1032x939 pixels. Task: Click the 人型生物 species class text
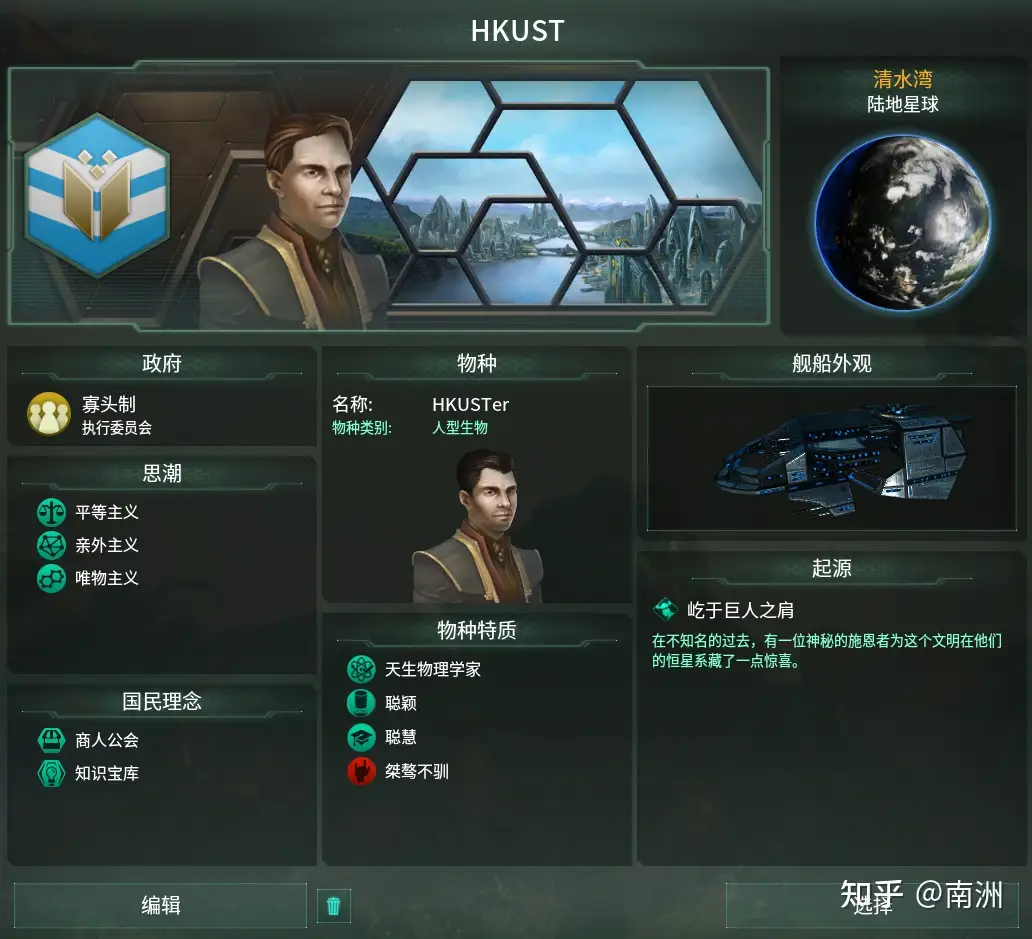460,428
